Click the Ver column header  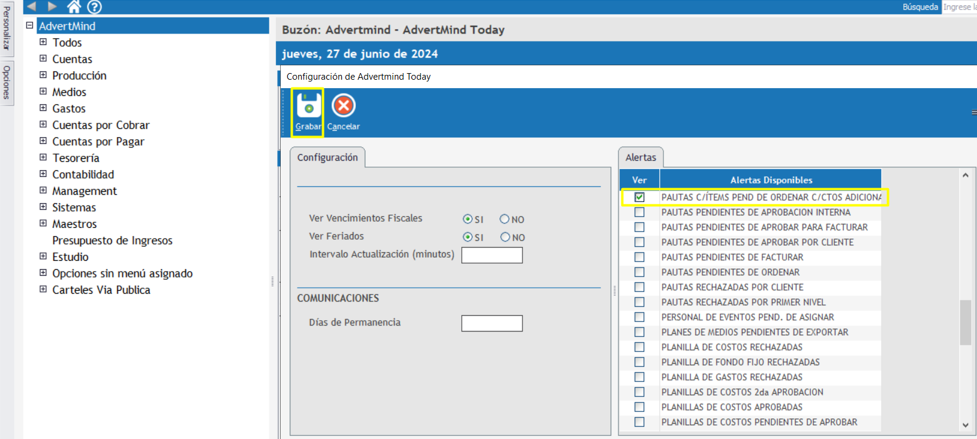click(x=639, y=180)
